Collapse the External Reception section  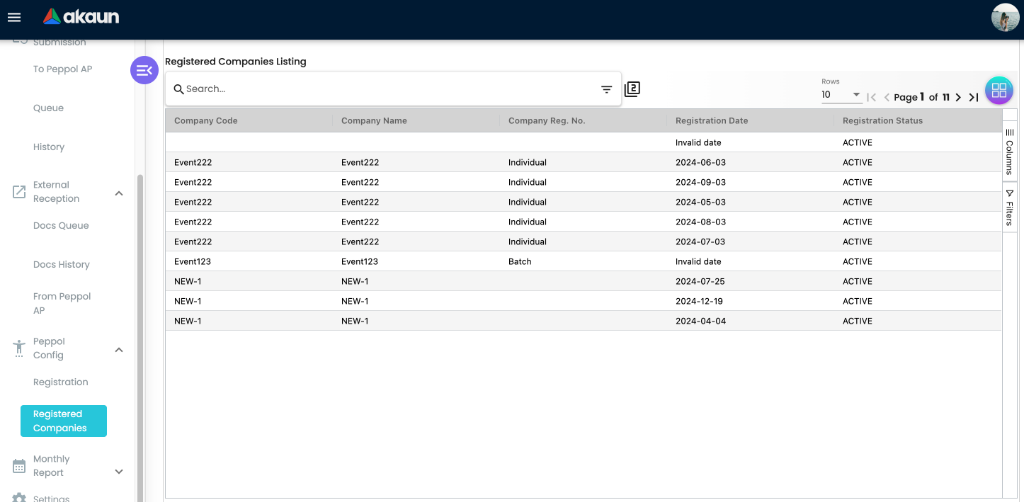[x=119, y=193]
